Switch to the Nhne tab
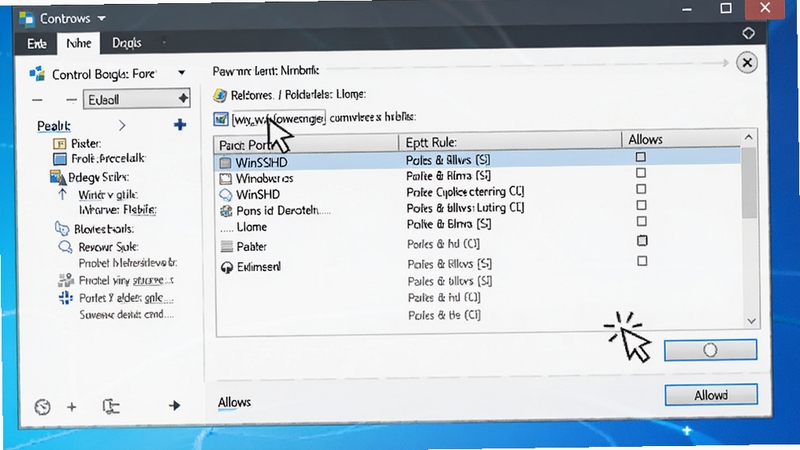 point(79,43)
